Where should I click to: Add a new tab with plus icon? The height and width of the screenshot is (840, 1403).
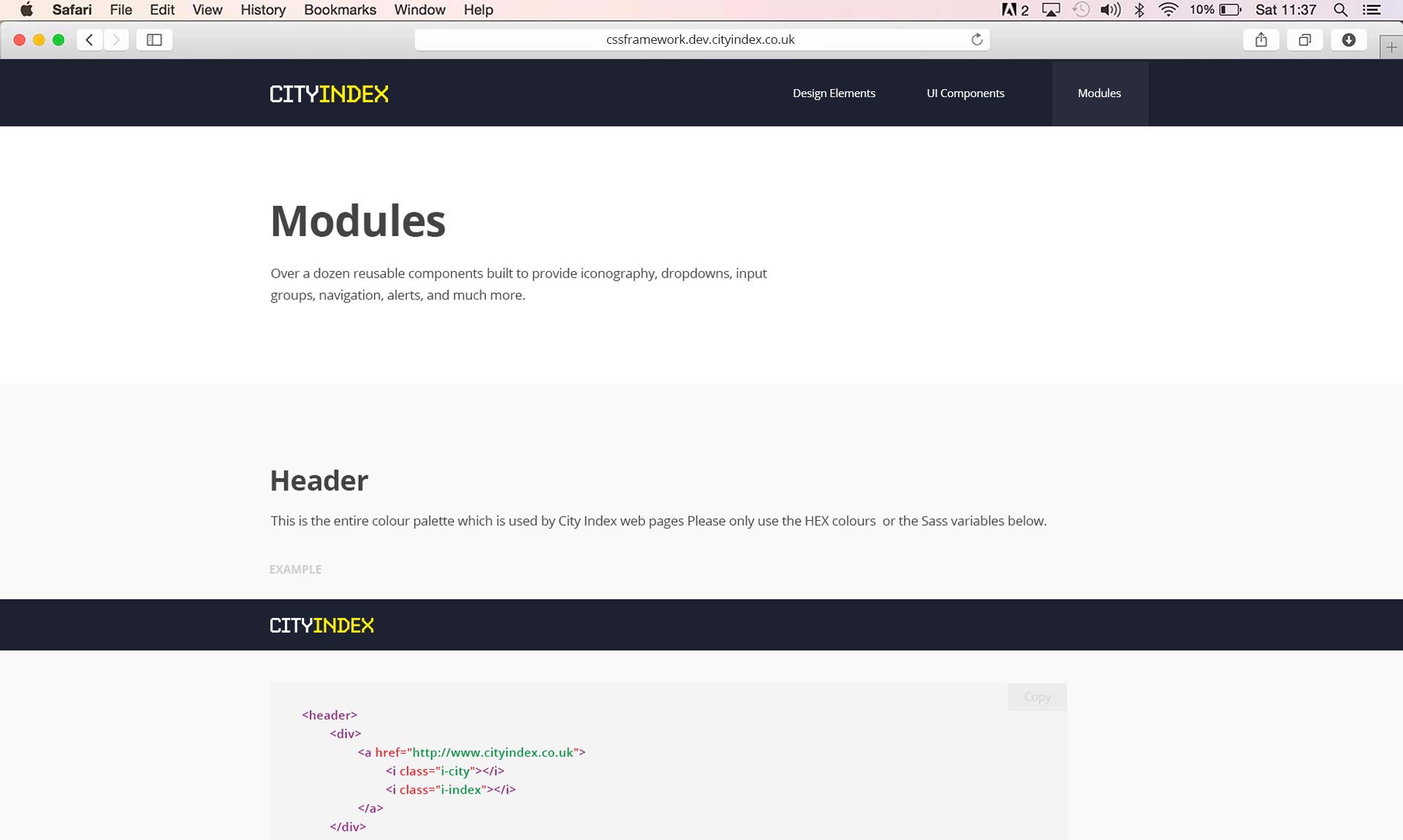click(1391, 47)
